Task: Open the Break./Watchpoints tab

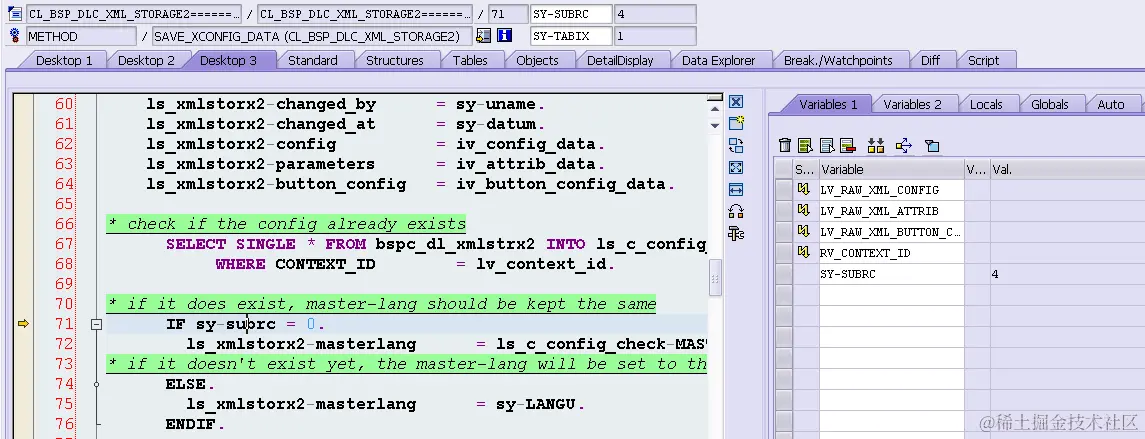Action: [838, 61]
